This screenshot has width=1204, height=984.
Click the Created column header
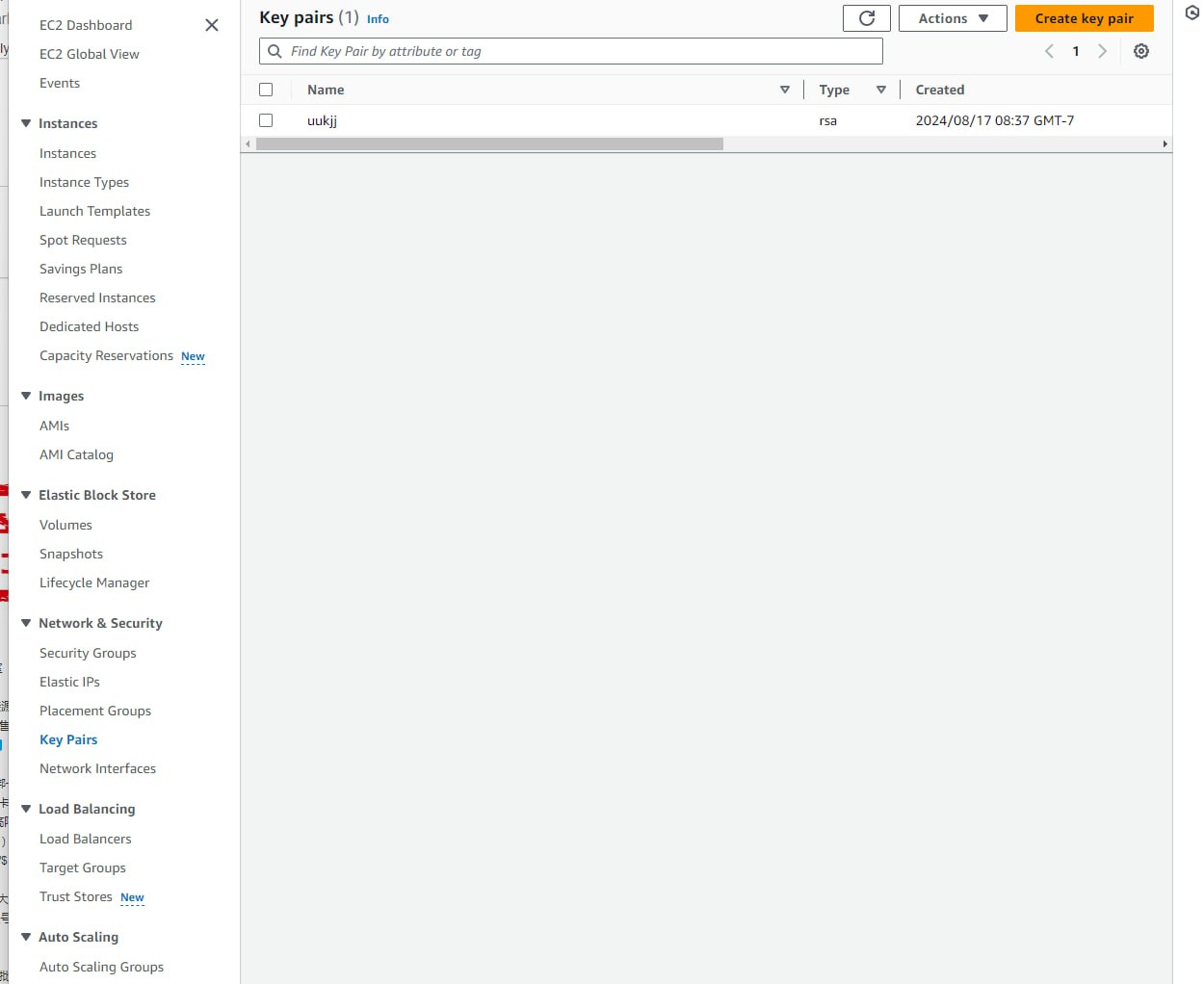pos(939,90)
